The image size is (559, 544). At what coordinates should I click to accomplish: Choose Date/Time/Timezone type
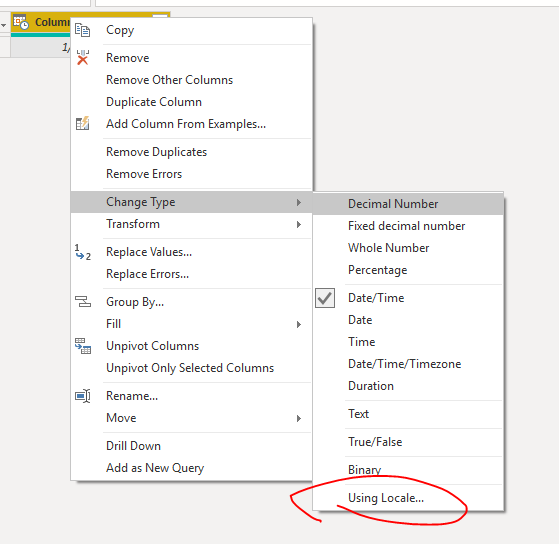click(x=408, y=364)
